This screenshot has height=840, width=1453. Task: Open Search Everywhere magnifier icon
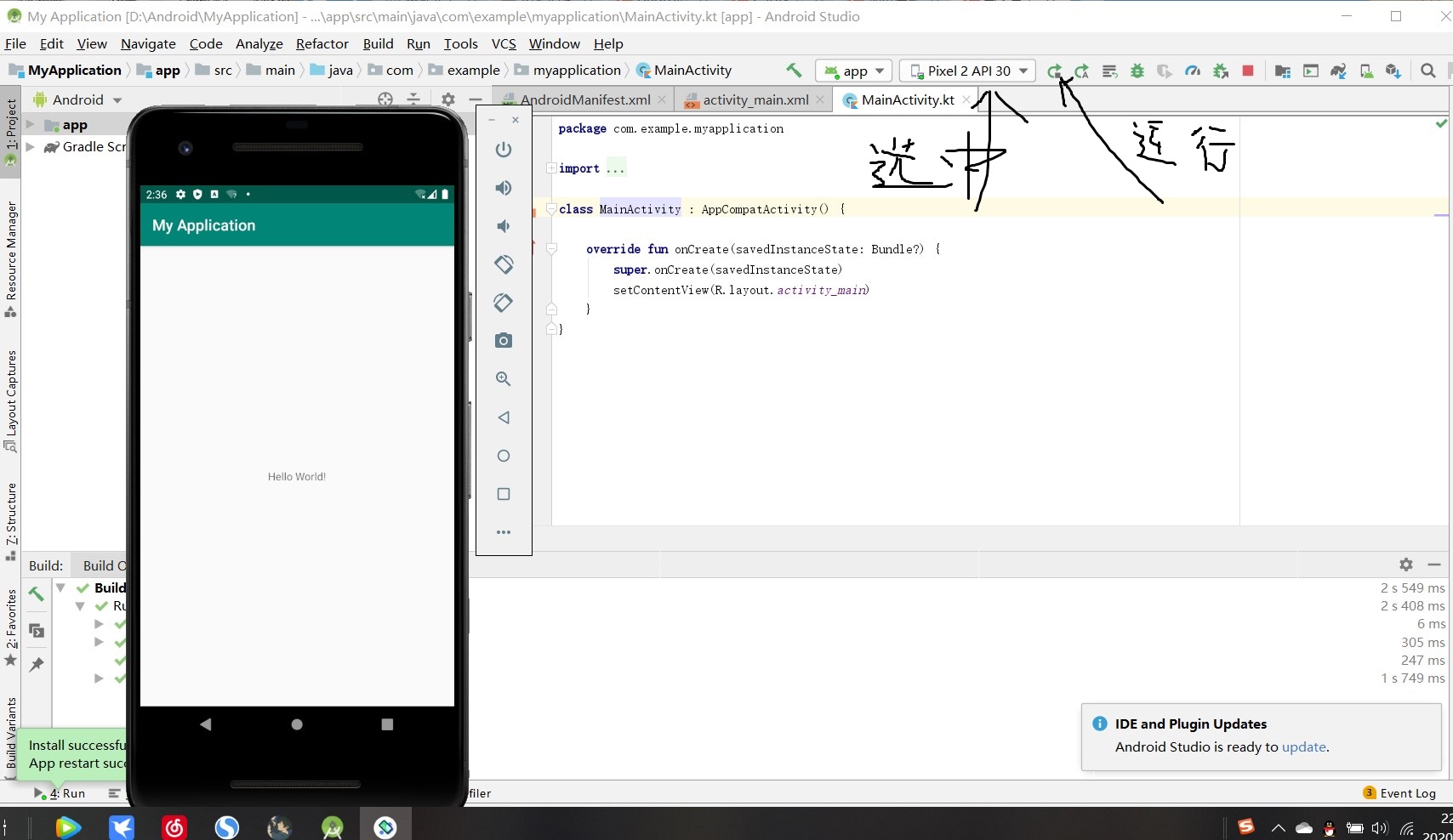(1428, 71)
